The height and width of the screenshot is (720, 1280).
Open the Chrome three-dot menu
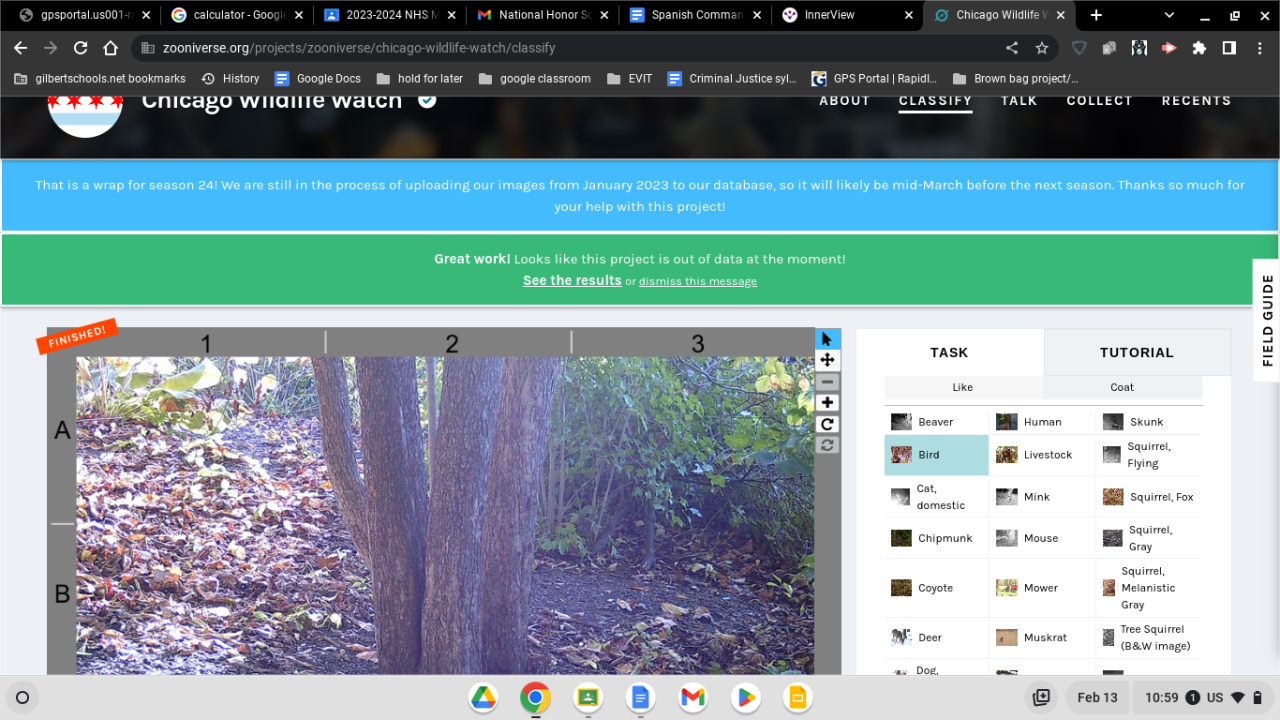[1259, 48]
